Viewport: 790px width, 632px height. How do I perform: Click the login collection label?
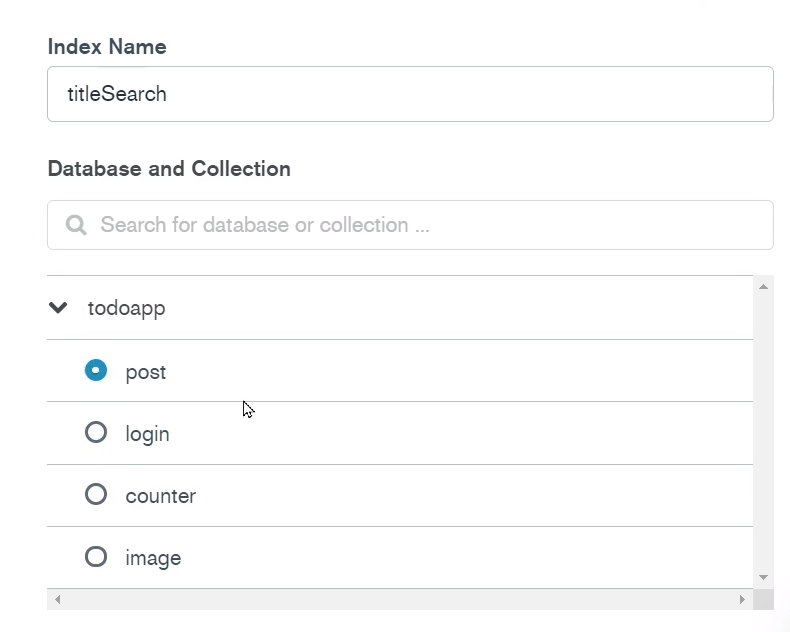pyautogui.click(x=147, y=434)
